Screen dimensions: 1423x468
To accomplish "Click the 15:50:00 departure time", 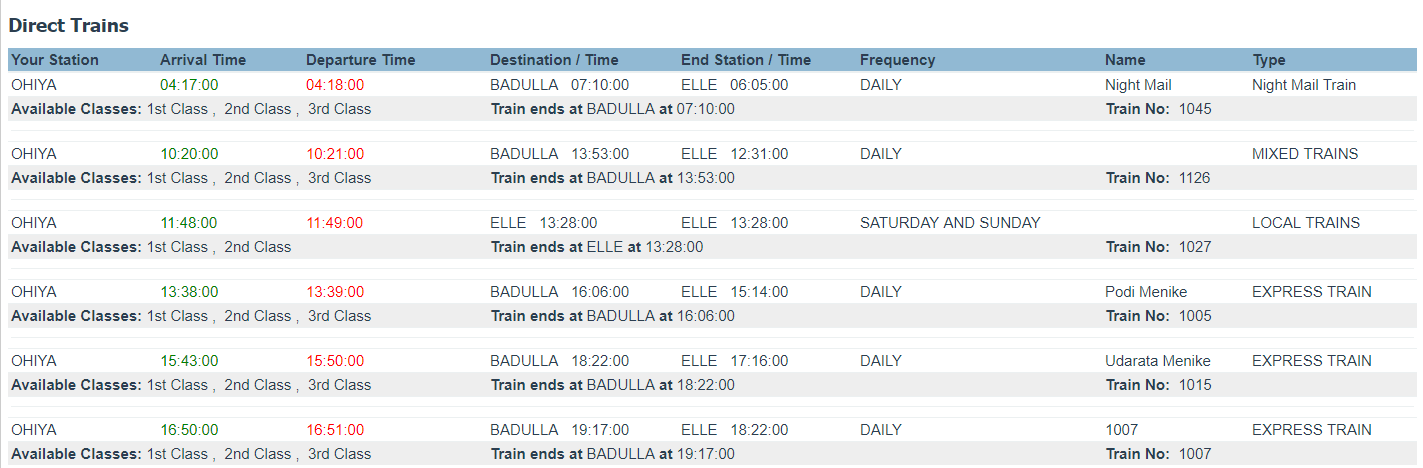I will pyautogui.click(x=335, y=361).
